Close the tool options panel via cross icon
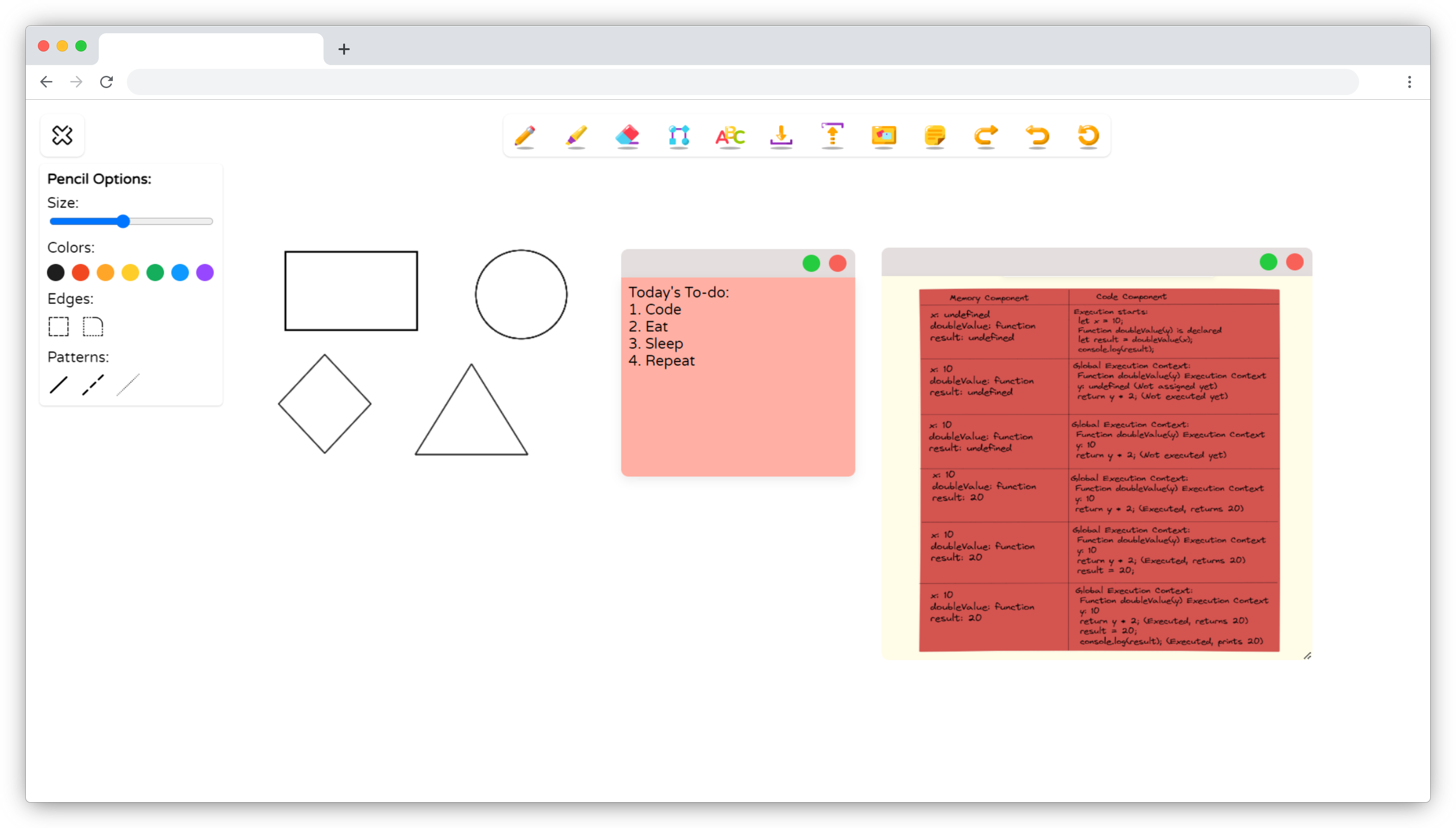The width and height of the screenshot is (1456, 828). point(62,135)
